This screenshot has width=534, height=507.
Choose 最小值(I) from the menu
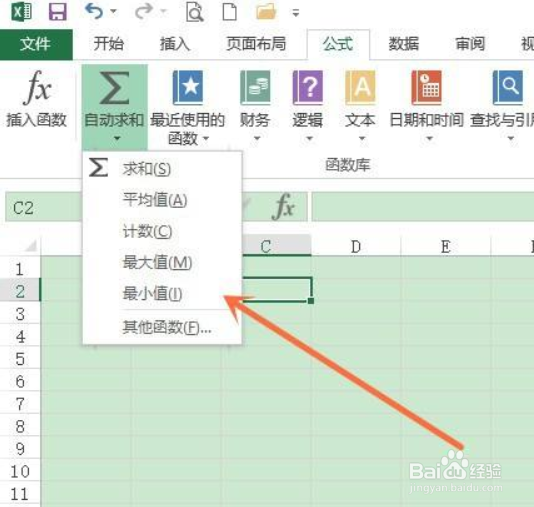coord(162,294)
